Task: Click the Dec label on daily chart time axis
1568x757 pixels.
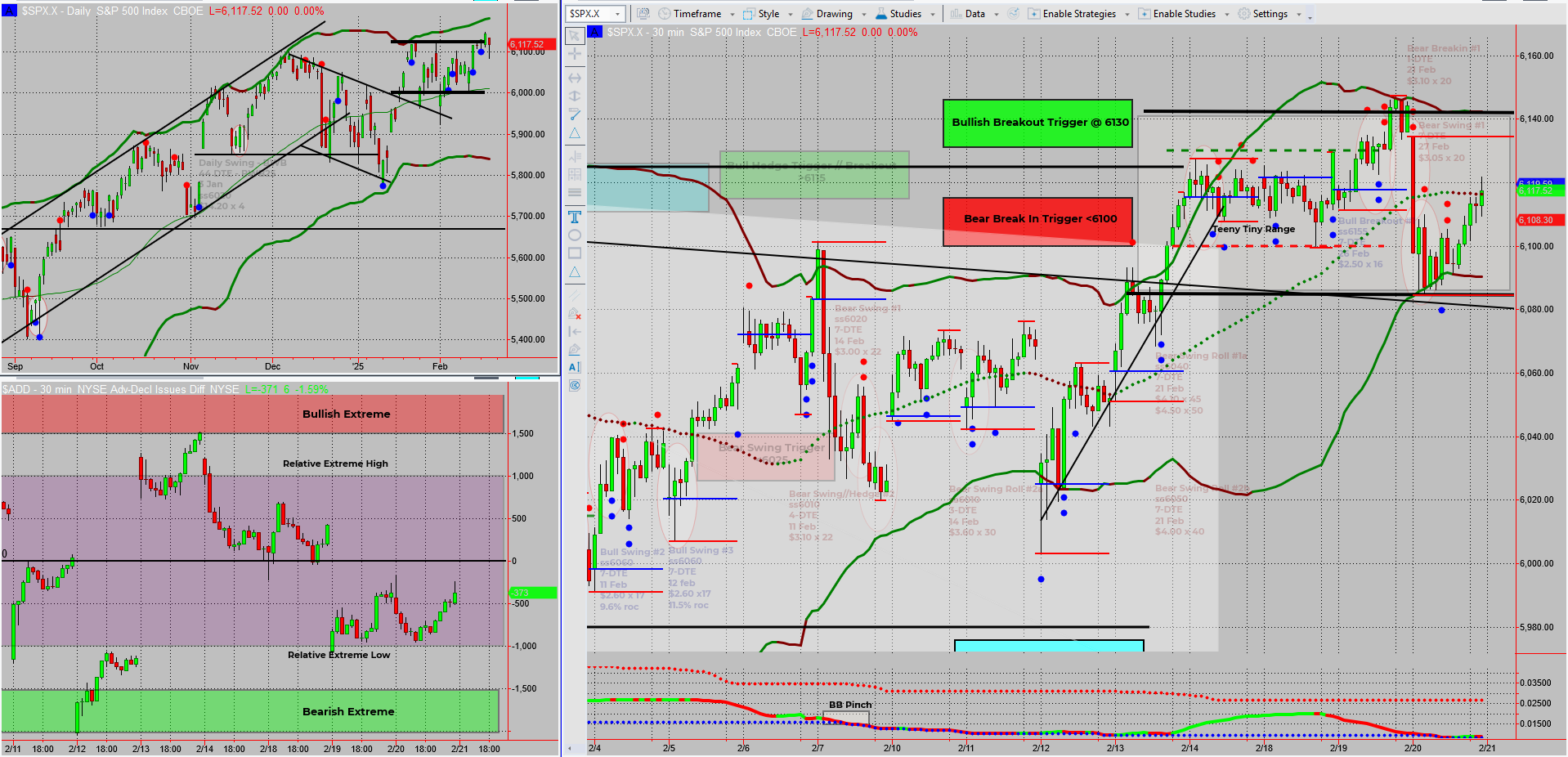Action: (x=272, y=366)
